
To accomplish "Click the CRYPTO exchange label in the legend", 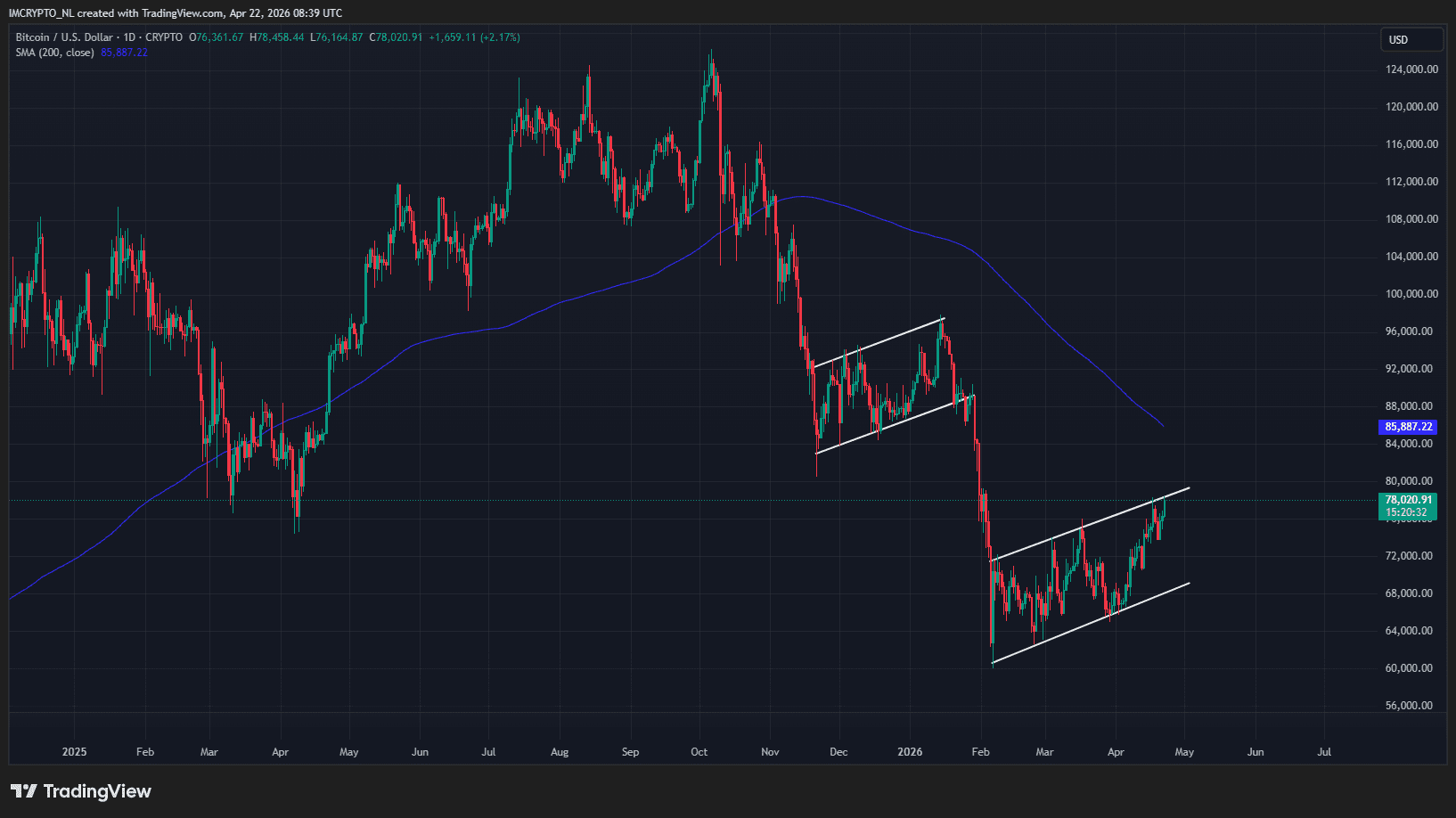I will (x=163, y=37).
